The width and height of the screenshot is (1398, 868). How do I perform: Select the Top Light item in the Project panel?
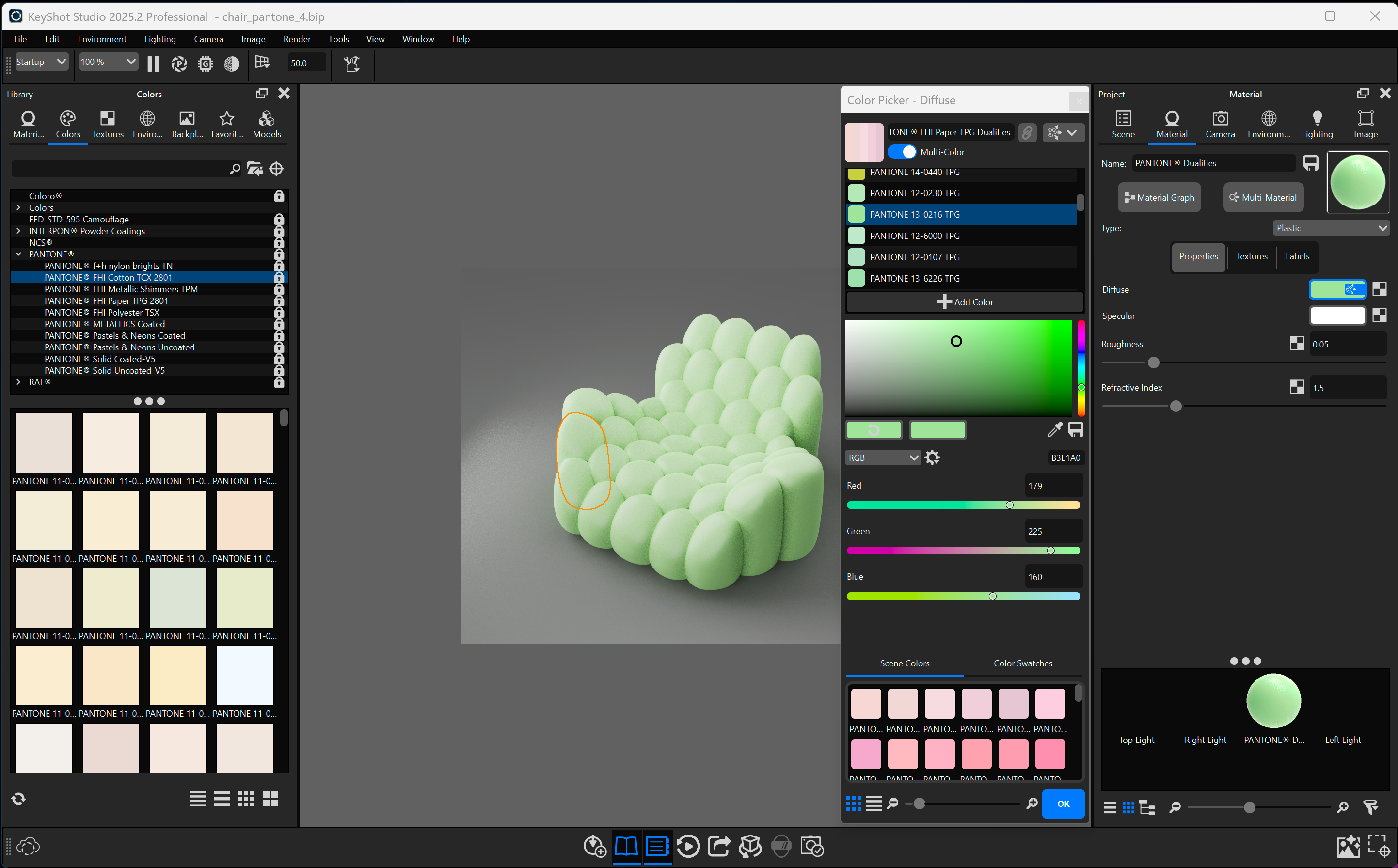1136,740
